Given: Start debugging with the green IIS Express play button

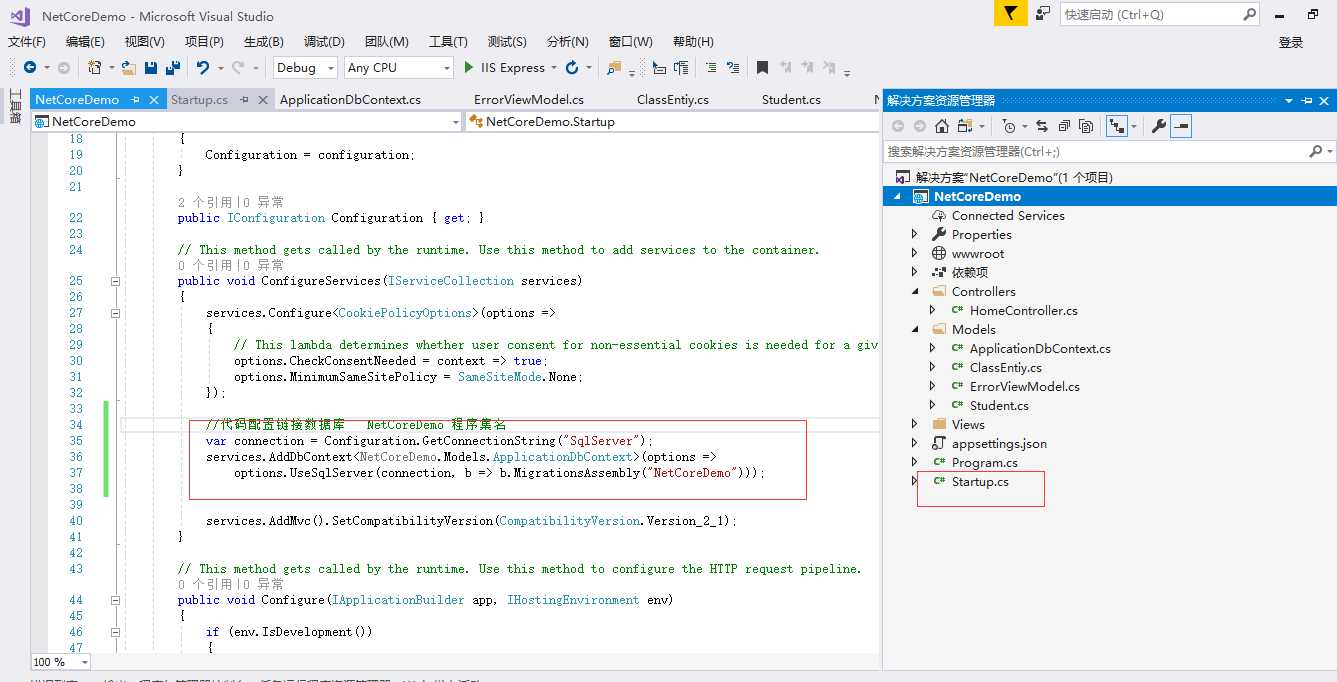Looking at the screenshot, I should coord(469,67).
